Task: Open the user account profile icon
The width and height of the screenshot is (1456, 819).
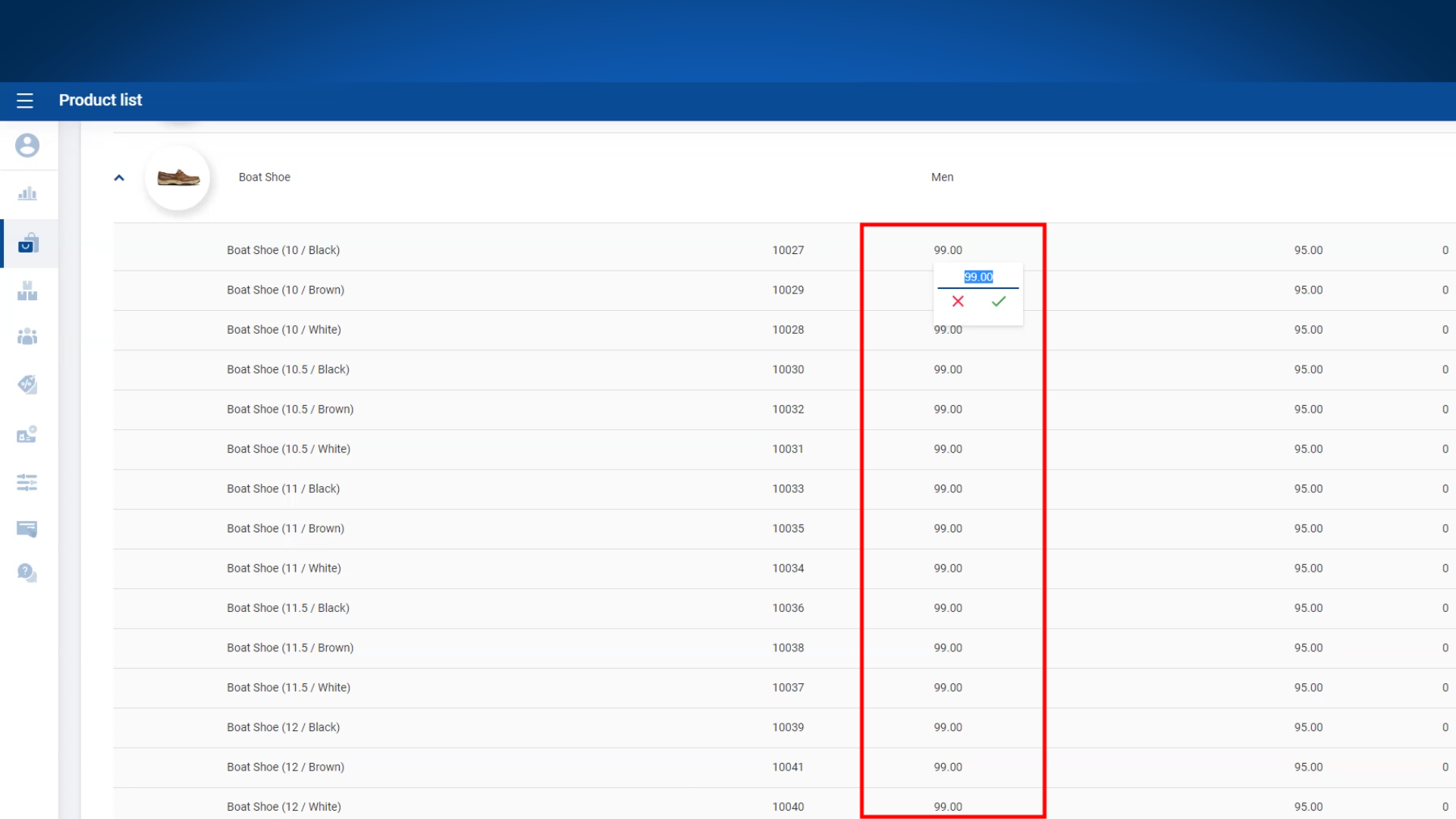Action: coord(27,145)
